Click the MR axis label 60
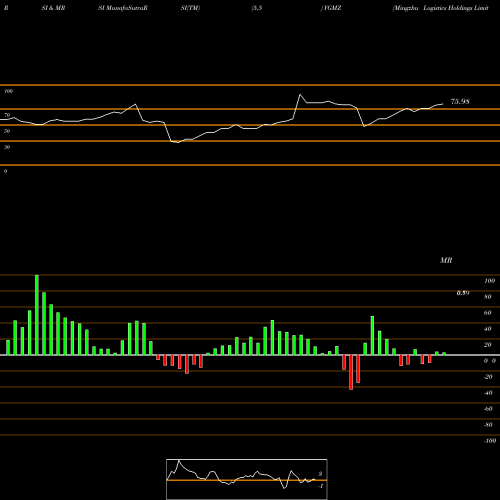500x500 pixels. point(488,313)
